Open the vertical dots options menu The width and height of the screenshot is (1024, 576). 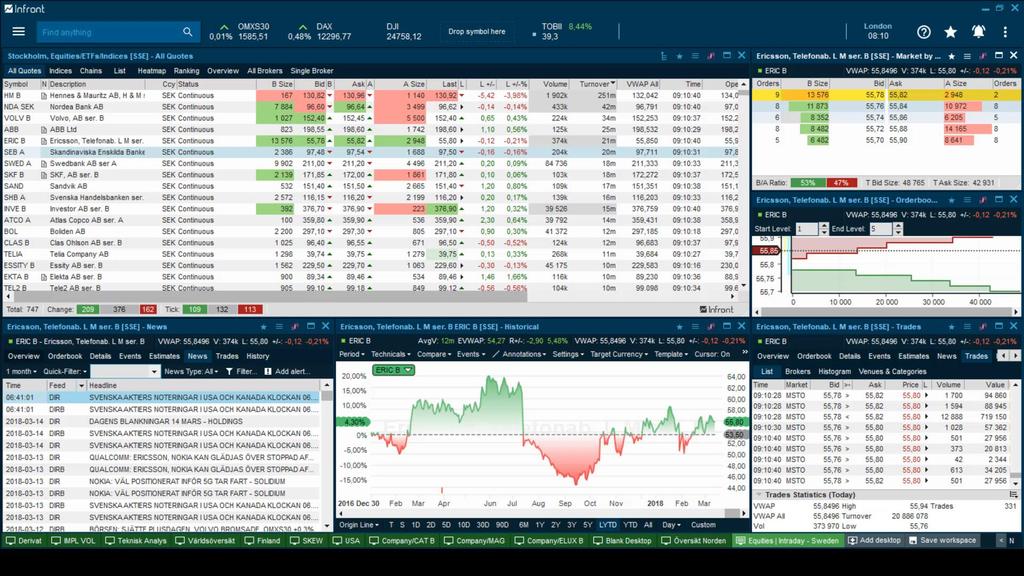pyautogui.click(x=1005, y=32)
